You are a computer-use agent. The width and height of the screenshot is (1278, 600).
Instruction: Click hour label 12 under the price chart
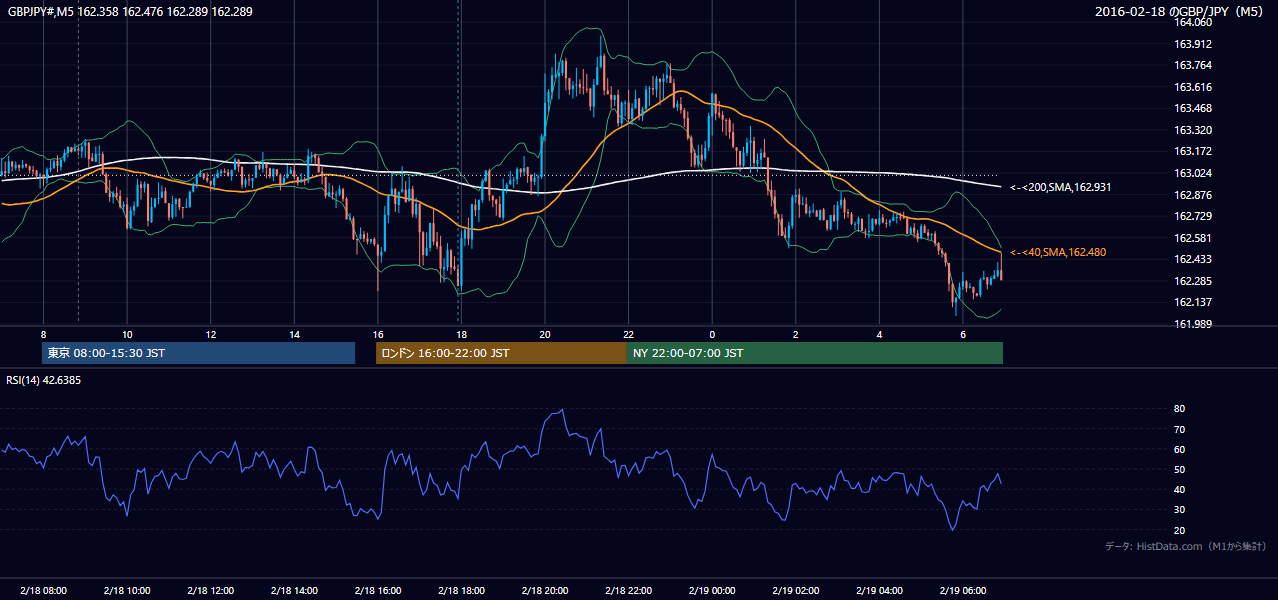[211, 334]
